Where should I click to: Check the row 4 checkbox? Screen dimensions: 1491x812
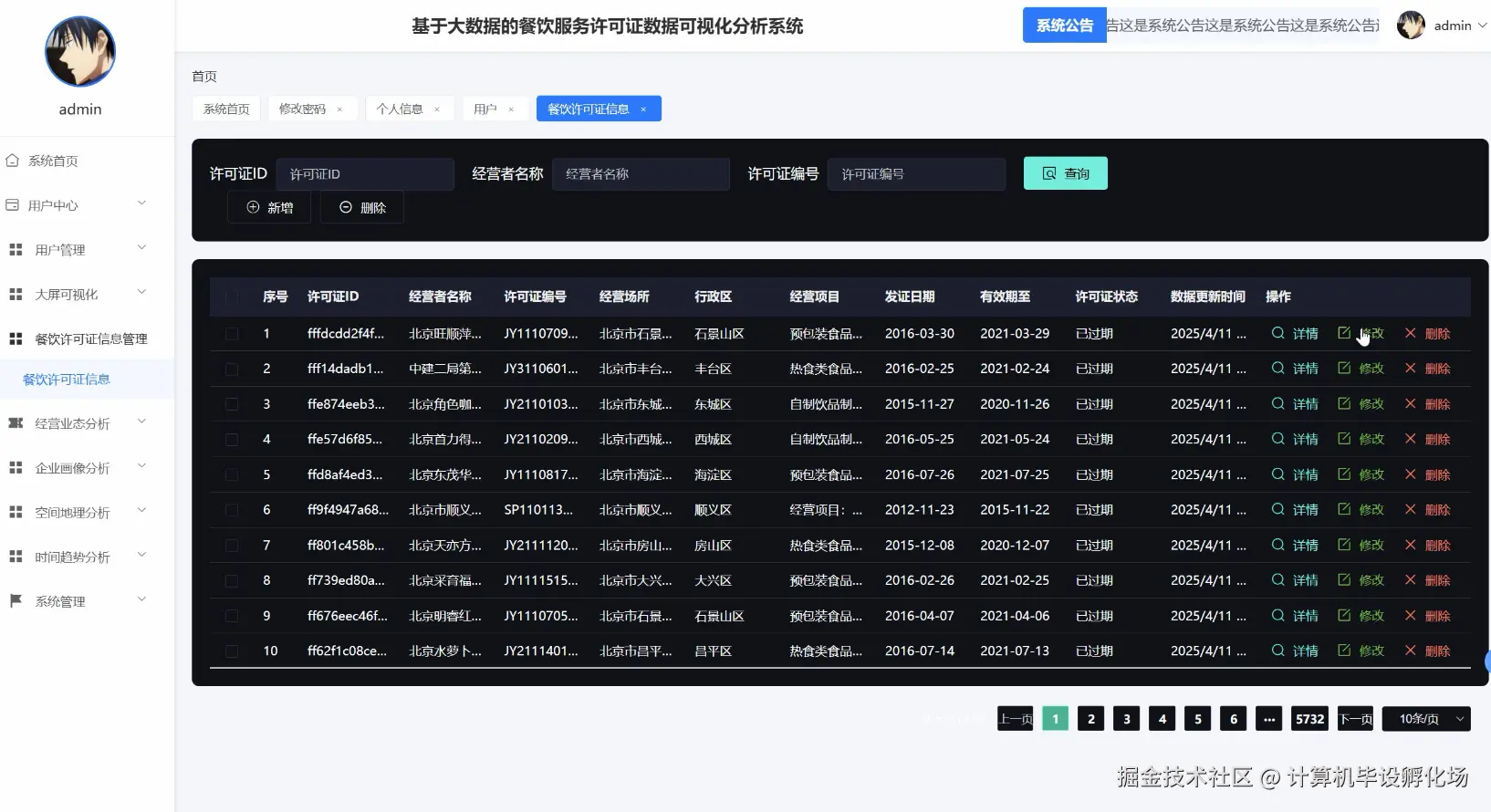click(232, 440)
